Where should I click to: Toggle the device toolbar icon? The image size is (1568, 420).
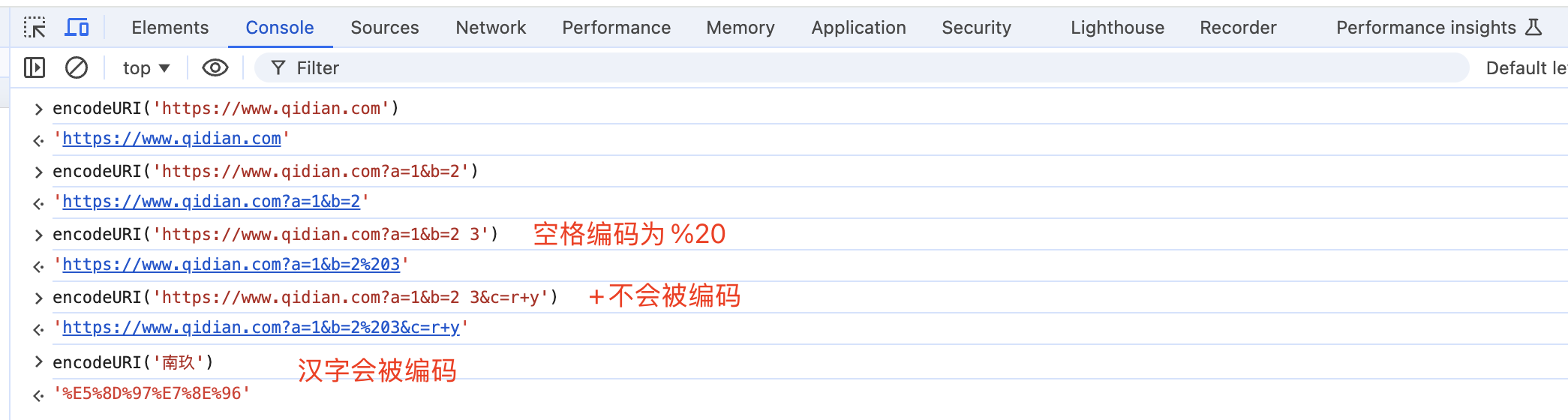tap(77, 28)
